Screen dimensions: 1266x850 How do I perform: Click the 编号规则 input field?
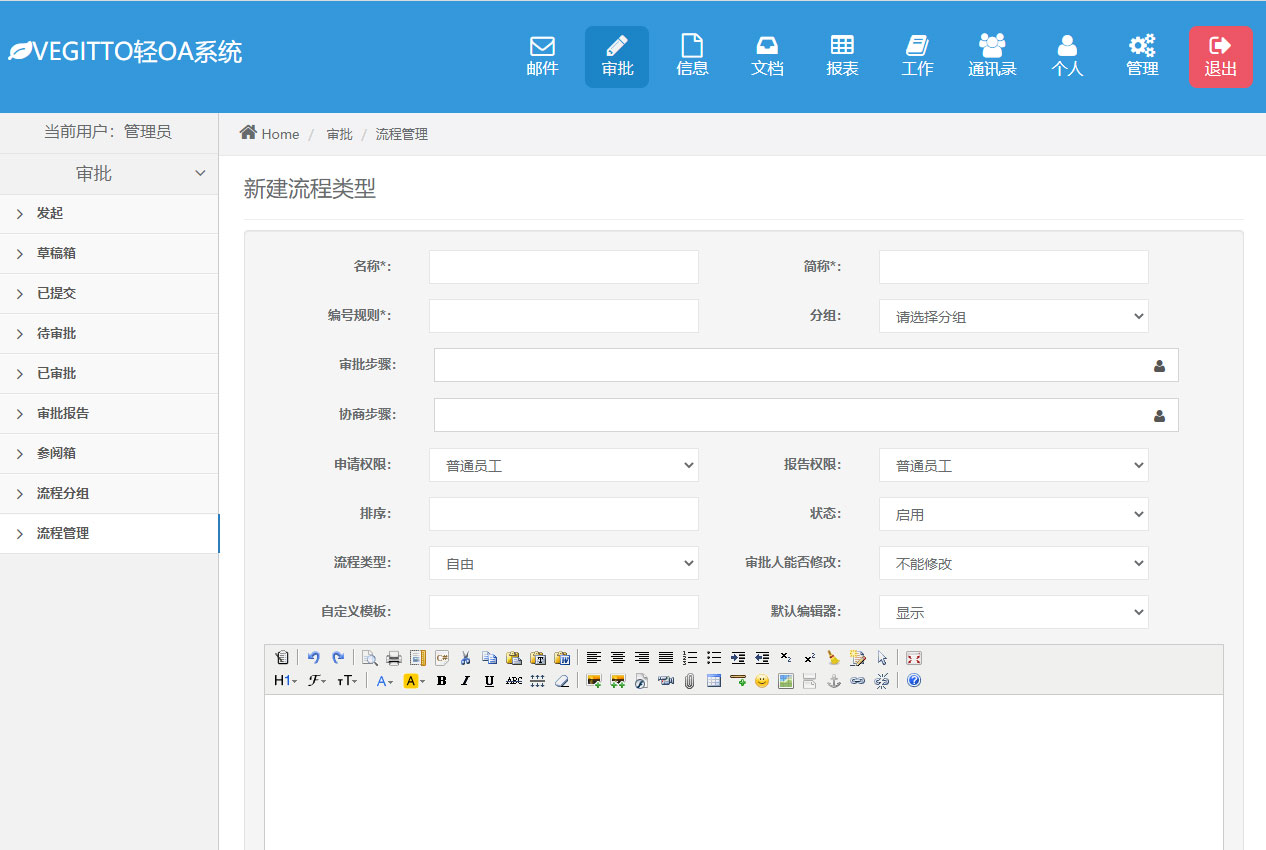(564, 316)
